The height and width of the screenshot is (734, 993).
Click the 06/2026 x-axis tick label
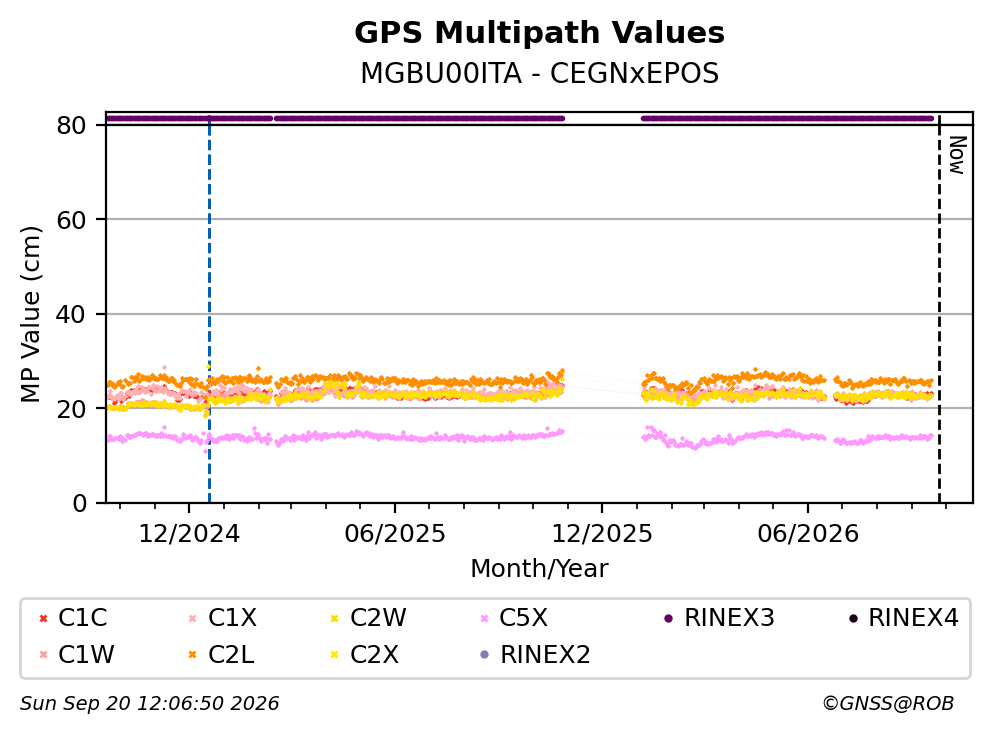[808, 535]
